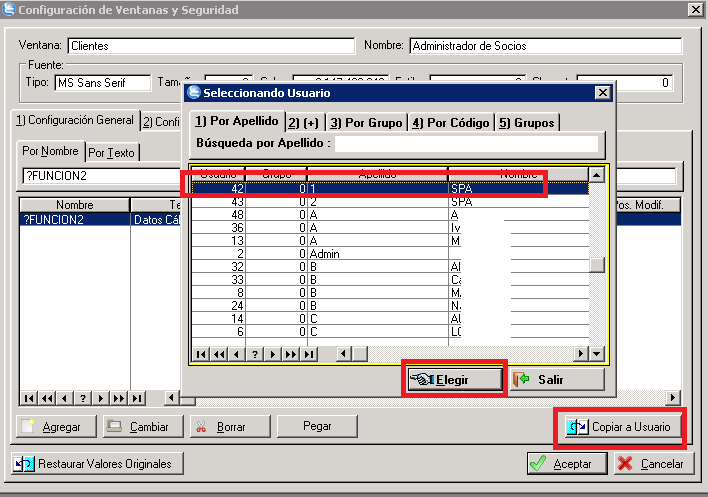Go to previous page in user list navigator
Screen dimensions: 708x497
(219, 354)
